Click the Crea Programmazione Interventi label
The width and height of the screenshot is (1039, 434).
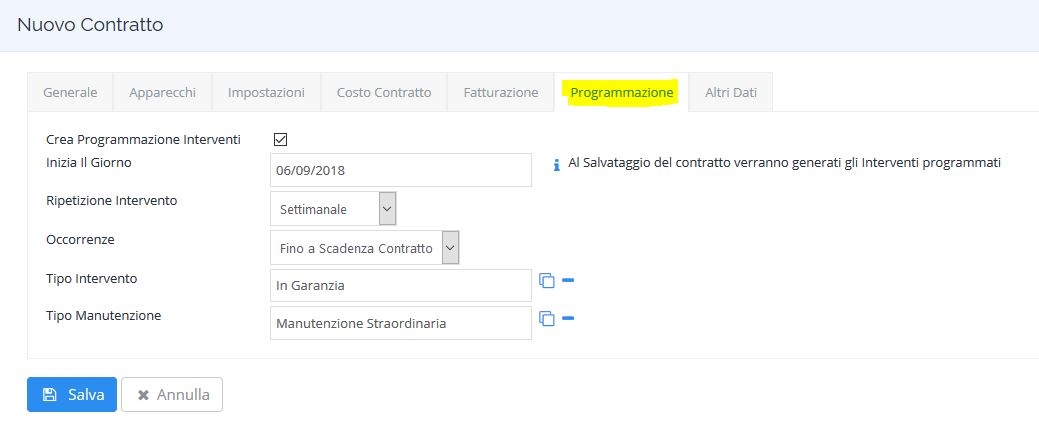point(144,140)
